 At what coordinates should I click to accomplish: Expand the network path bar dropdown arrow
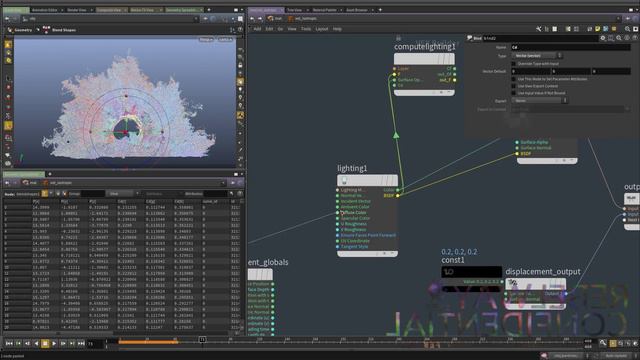(x=618, y=19)
